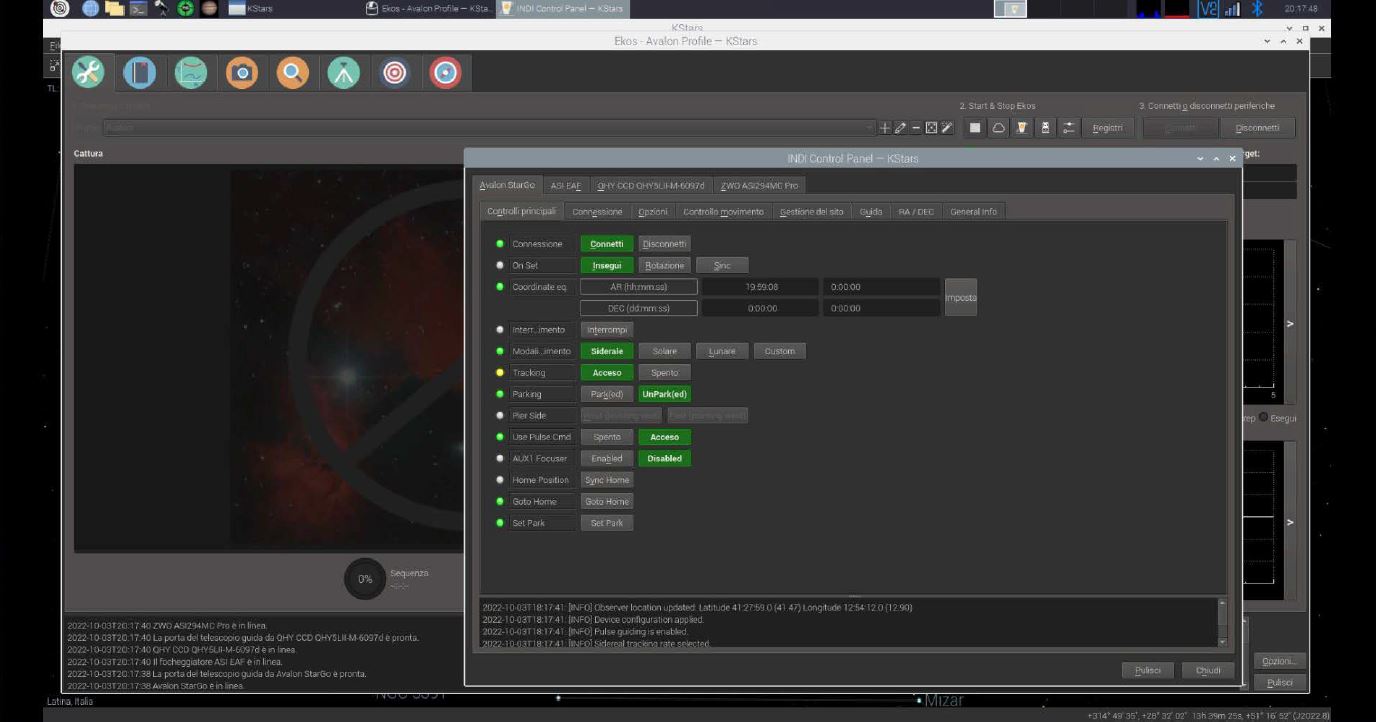Switch to the QHY CCD QHY5LII-M-6097d tab
Viewport: 1376px width, 722px height.
tap(651, 185)
